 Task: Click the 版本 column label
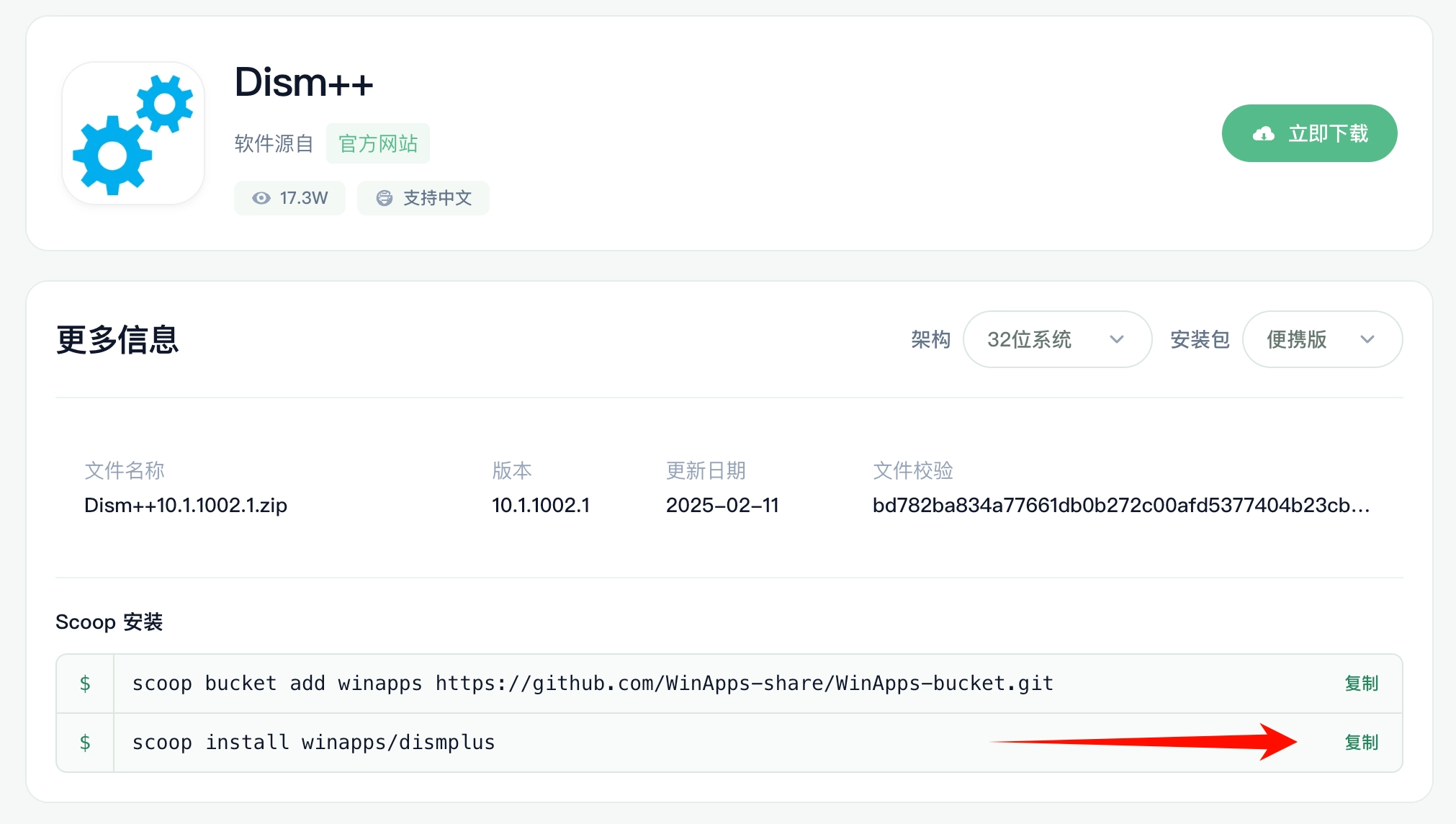(512, 470)
